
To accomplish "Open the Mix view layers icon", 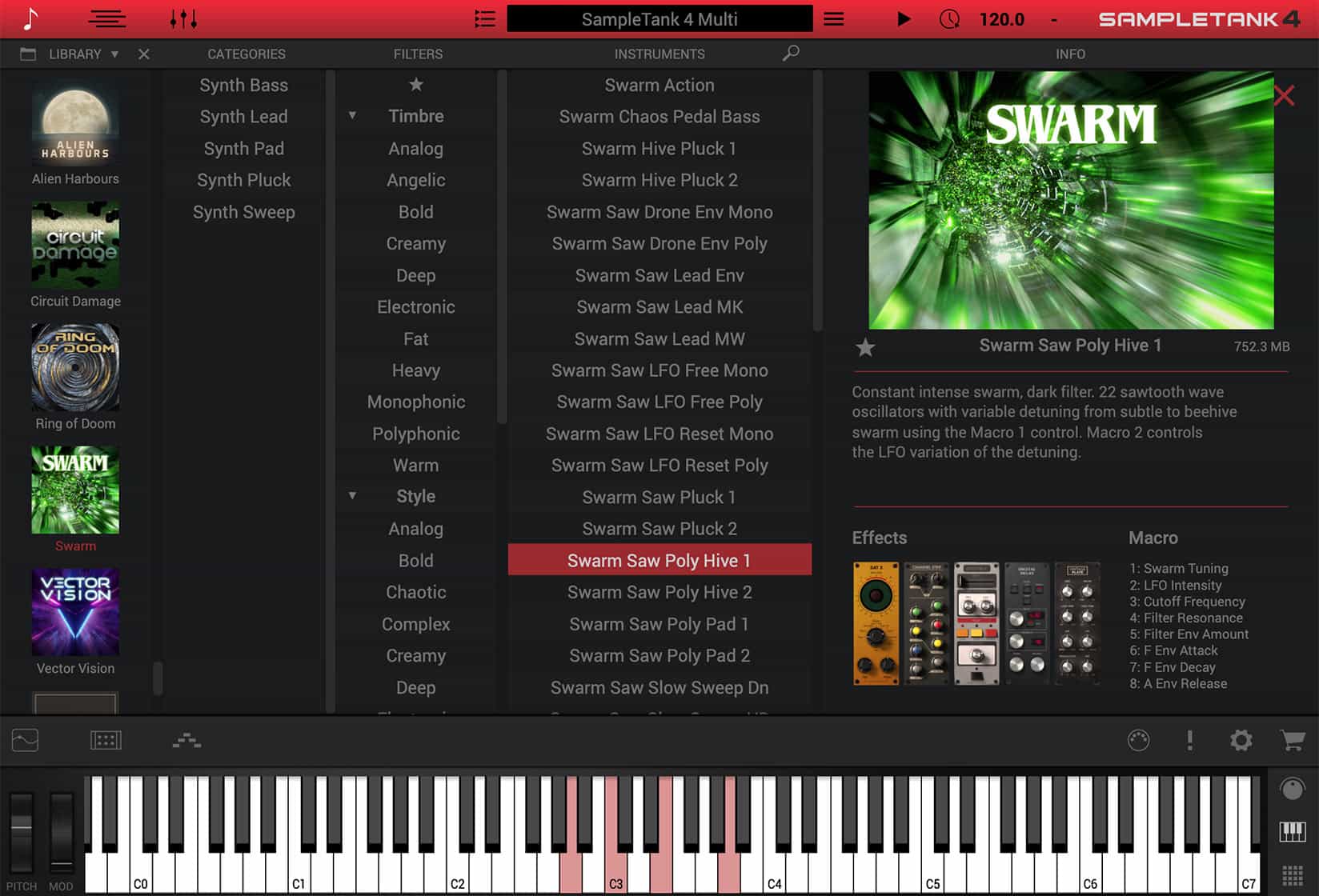I will coord(106,18).
